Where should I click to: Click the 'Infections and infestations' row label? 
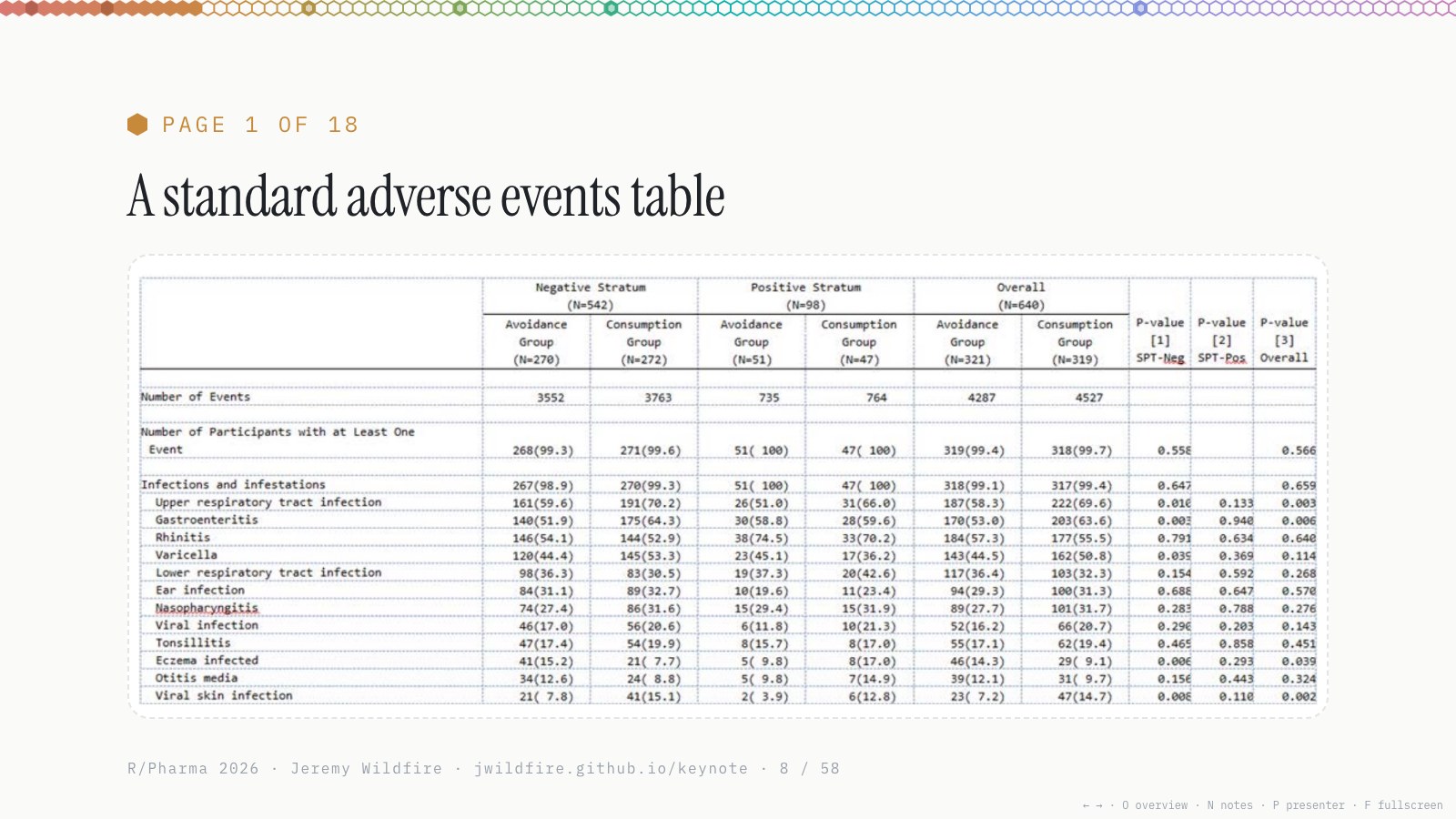pyautogui.click(x=233, y=485)
